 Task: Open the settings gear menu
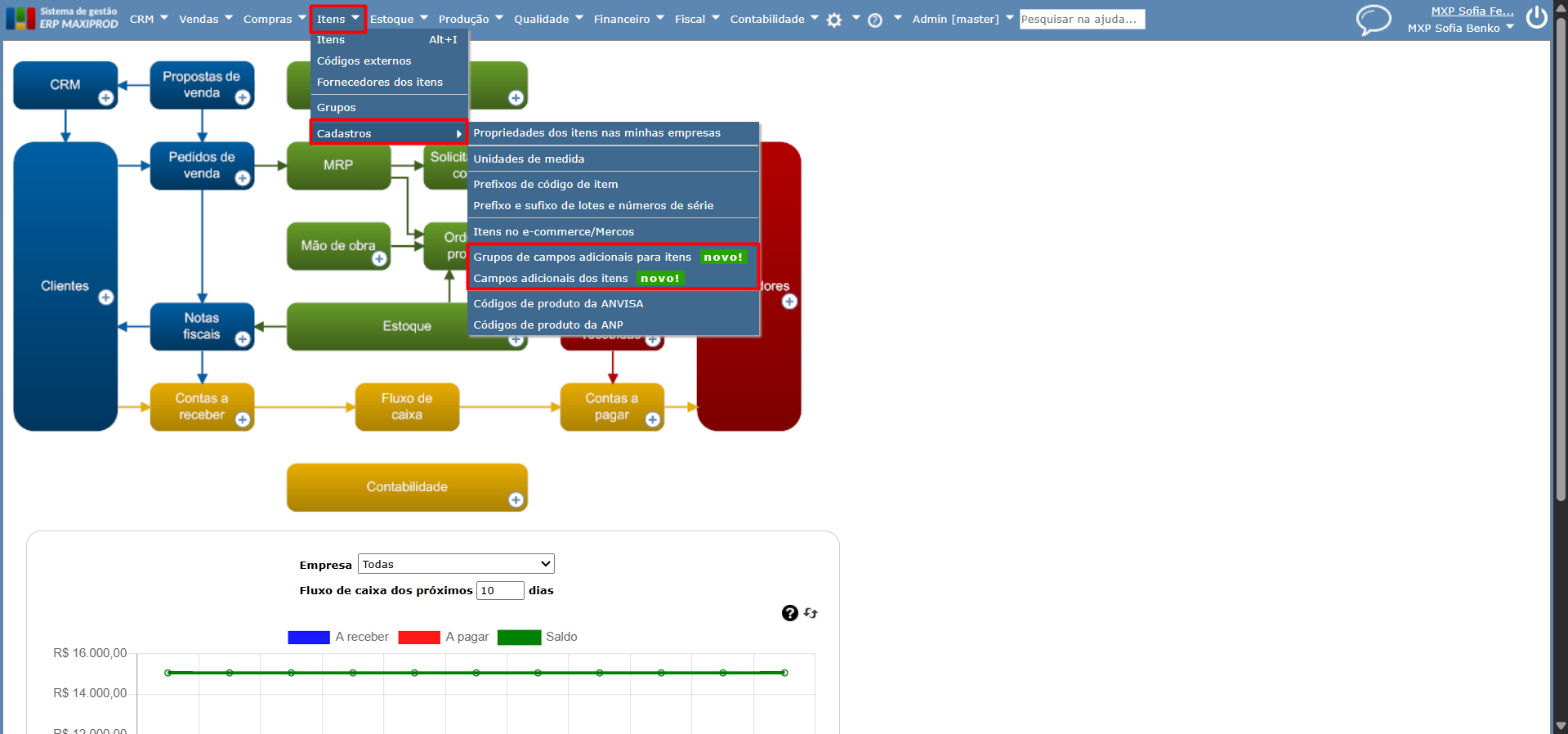[834, 20]
